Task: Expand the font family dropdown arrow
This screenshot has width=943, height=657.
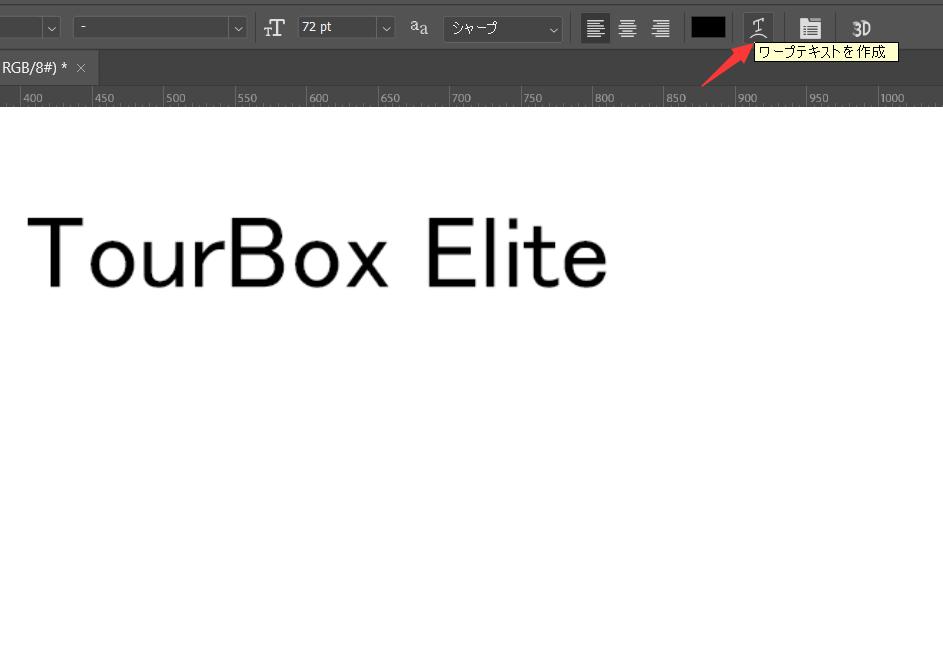Action: pyautogui.click(x=51, y=28)
